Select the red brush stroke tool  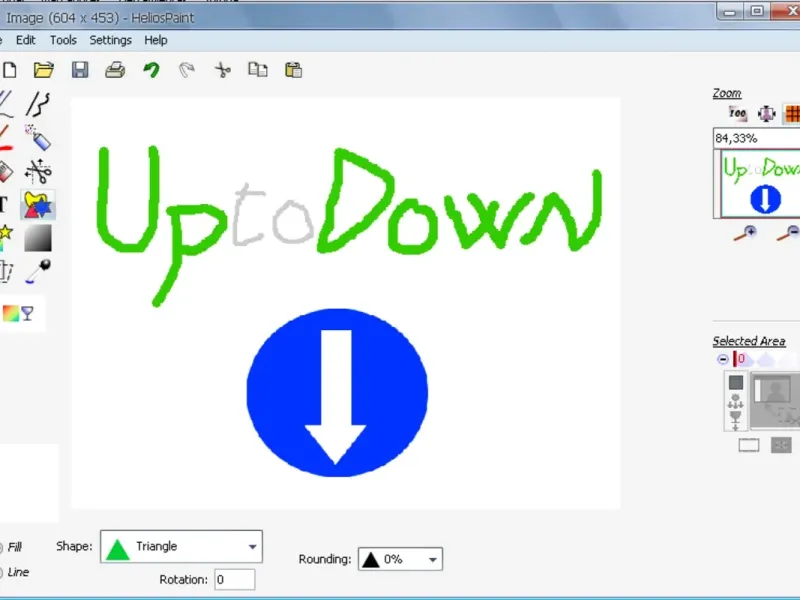5,138
